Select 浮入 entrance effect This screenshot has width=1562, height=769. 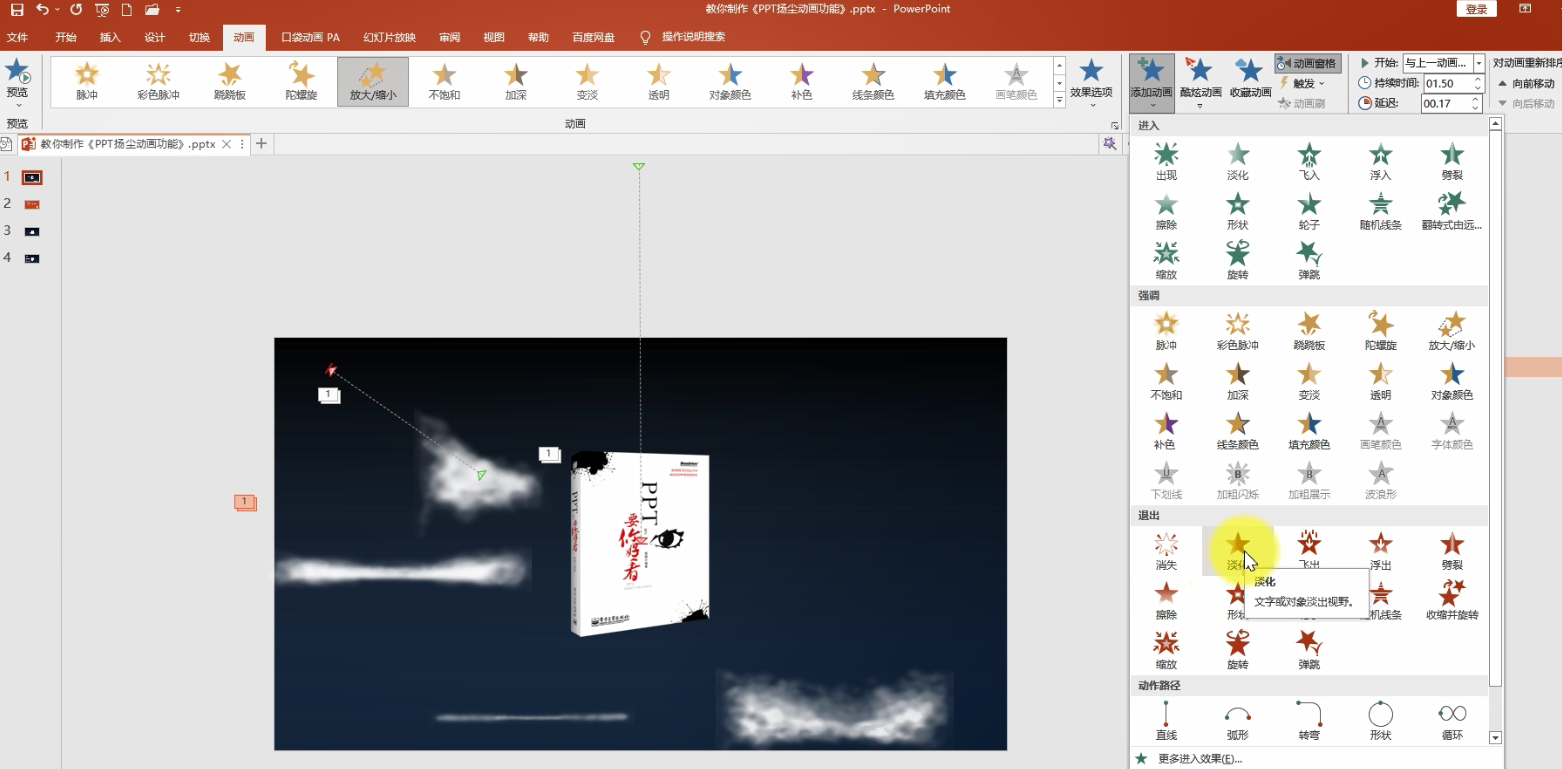click(x=1380, y=161)
